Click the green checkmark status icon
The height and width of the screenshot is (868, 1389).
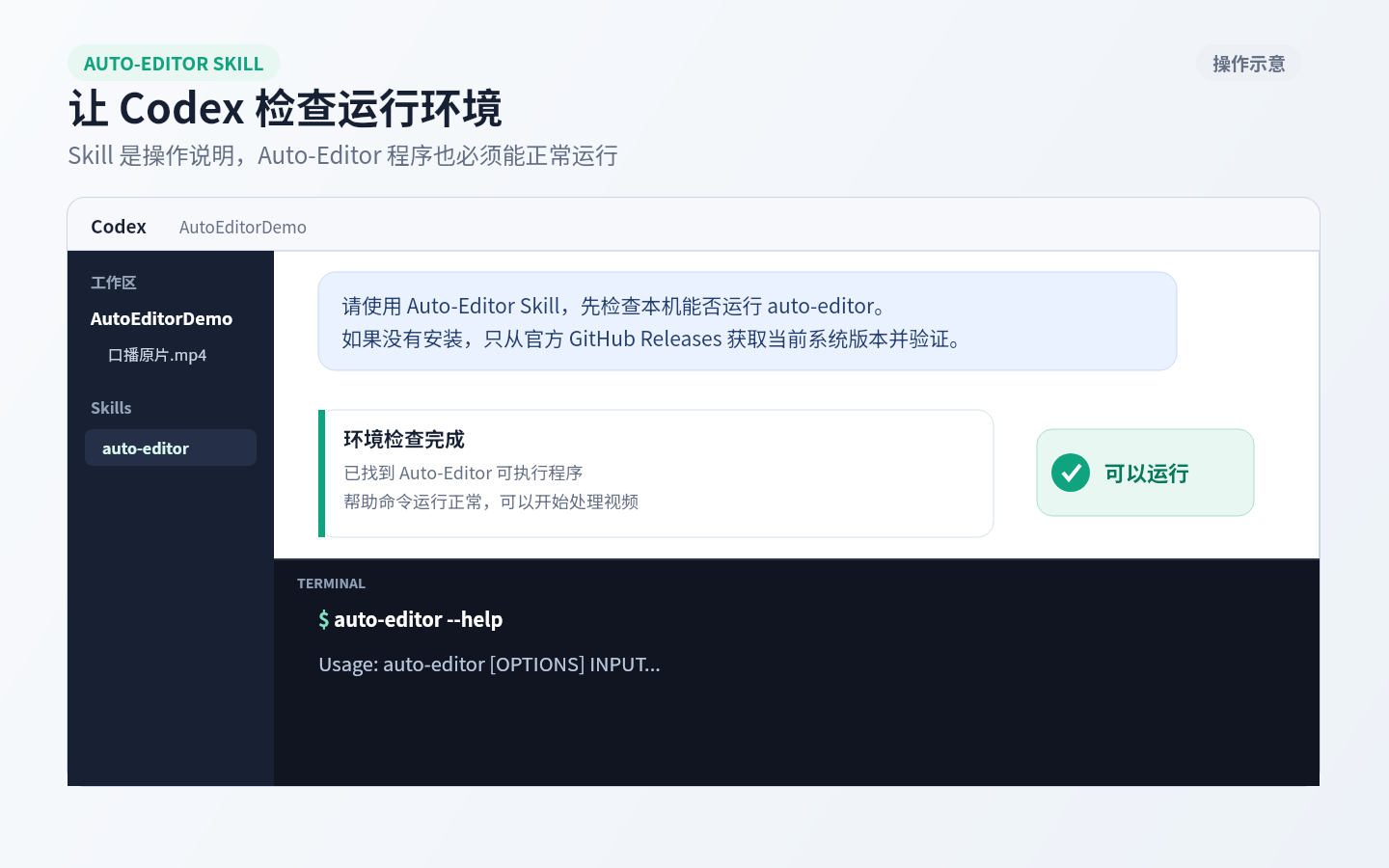pyautogui.click(x=1070, y=473)
